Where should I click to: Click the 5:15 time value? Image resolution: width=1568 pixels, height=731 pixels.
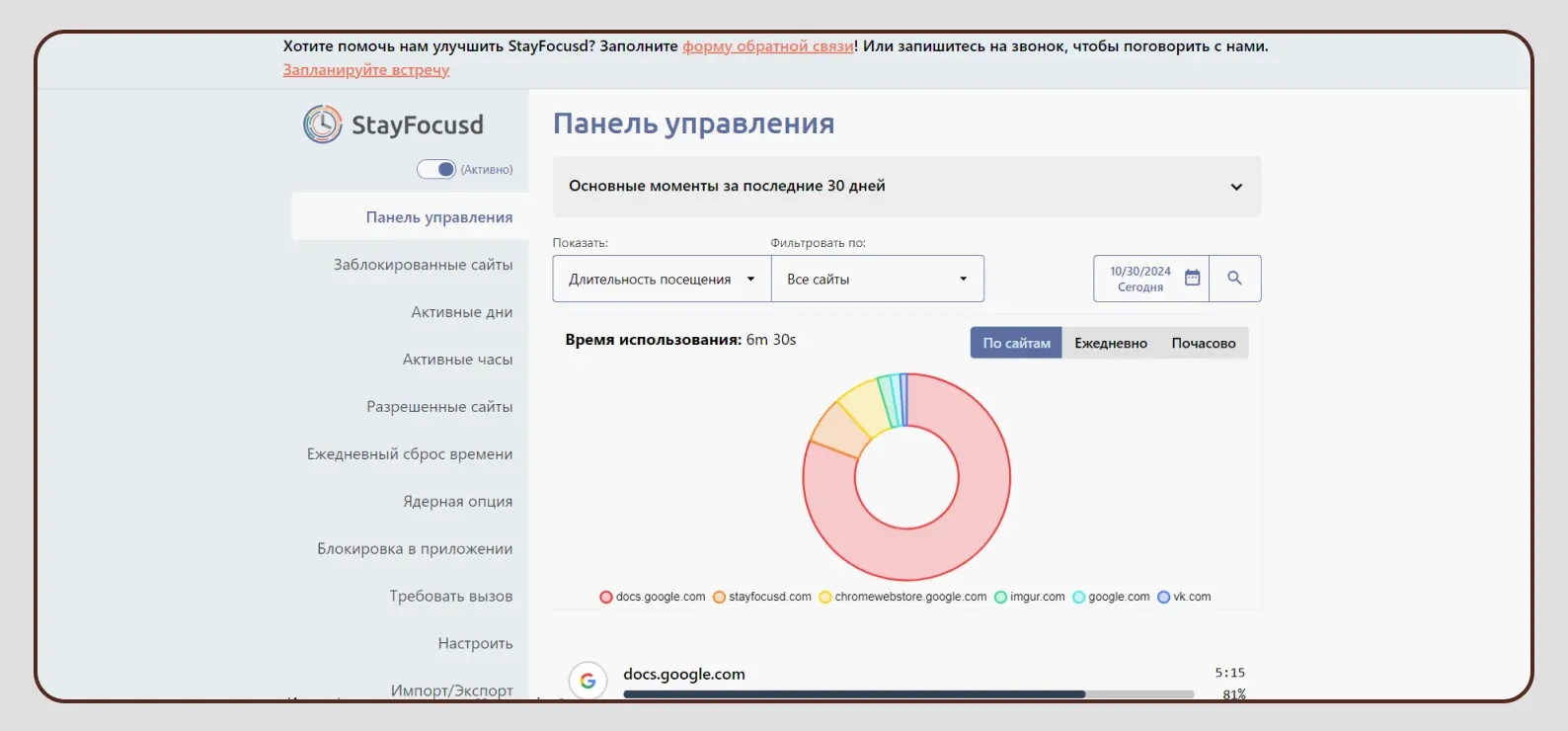pyautogui.click(x=1230, y=673)
